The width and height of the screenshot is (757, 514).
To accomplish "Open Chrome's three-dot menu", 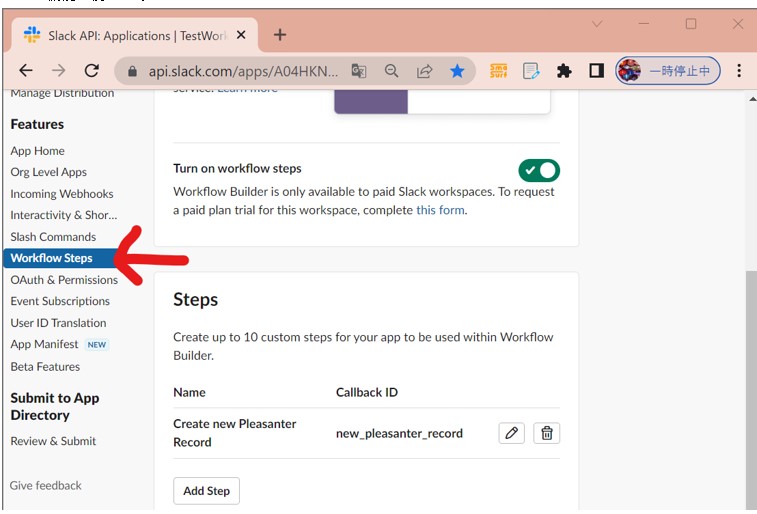I will (x=739, y=71).
